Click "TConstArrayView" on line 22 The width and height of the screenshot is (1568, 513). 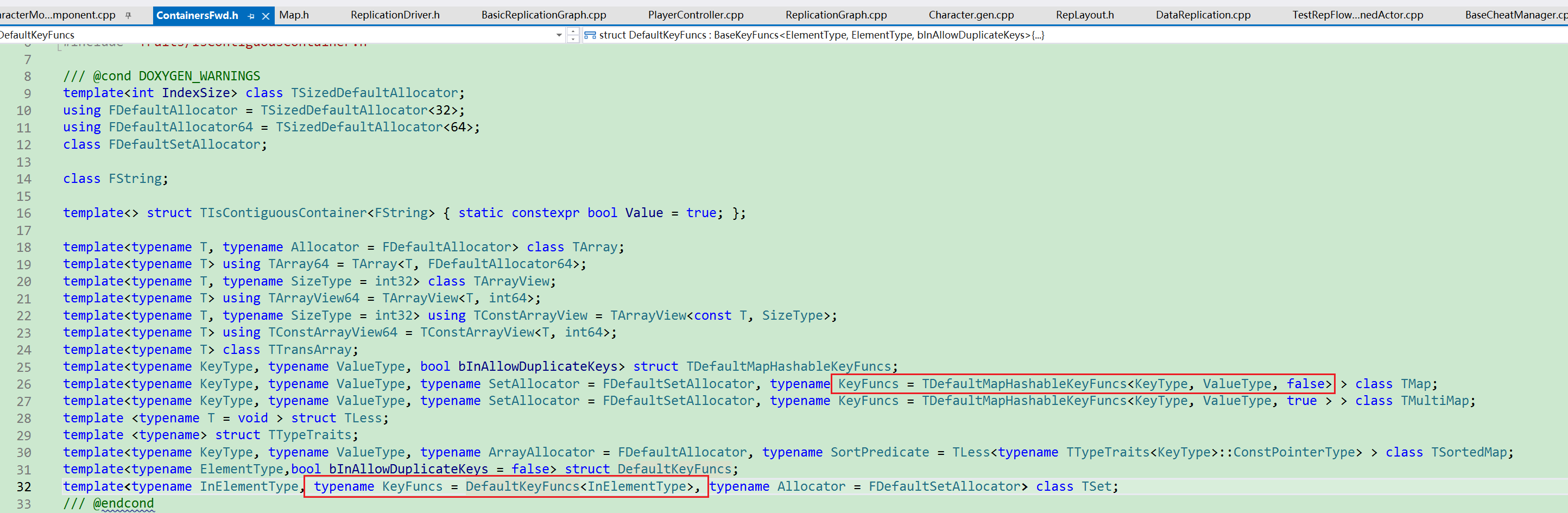coord(530,315)
